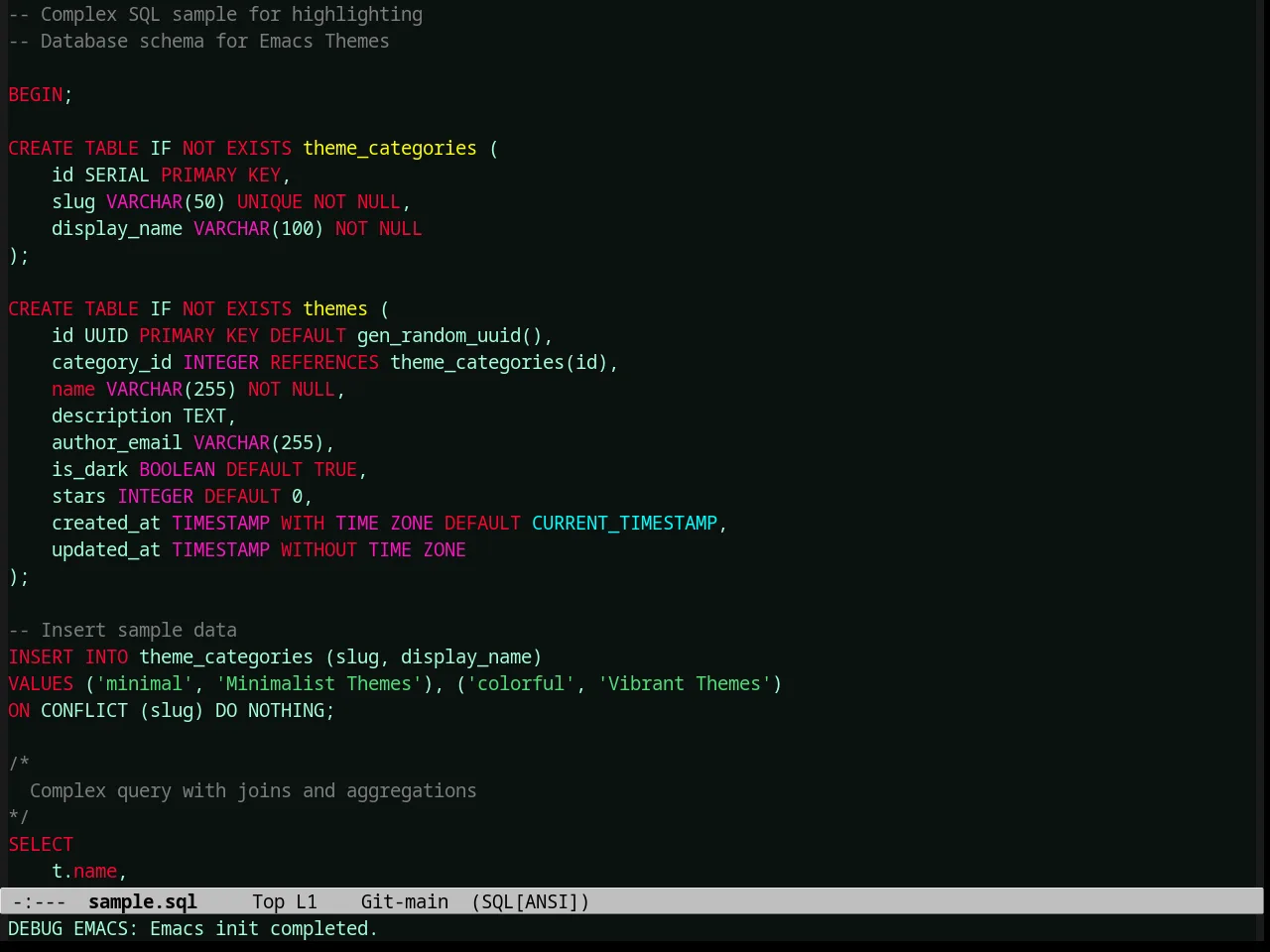
Task: Click Top position indicator in mode line
Action: (268, 901)
